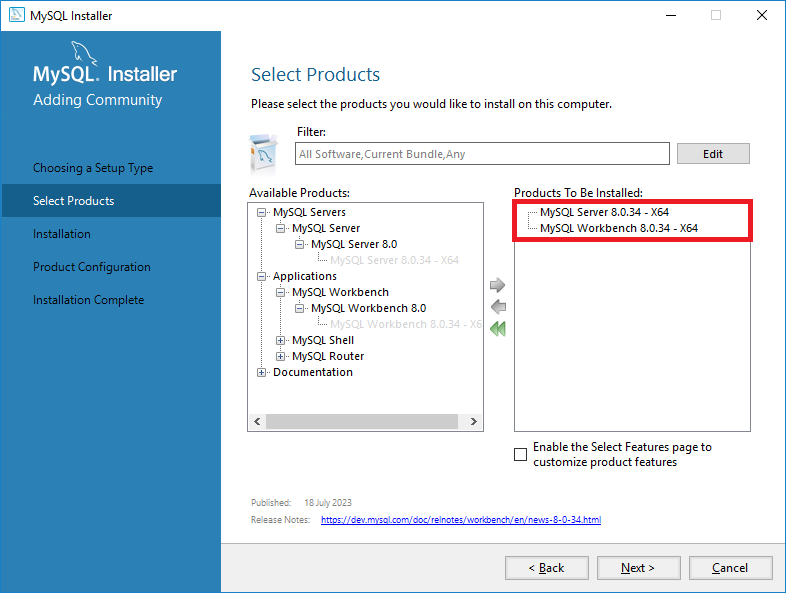The height and width of the screenshot is (593, 786).
Task: Click the green remove-all double arrow icon
Action: pos(498,329)
